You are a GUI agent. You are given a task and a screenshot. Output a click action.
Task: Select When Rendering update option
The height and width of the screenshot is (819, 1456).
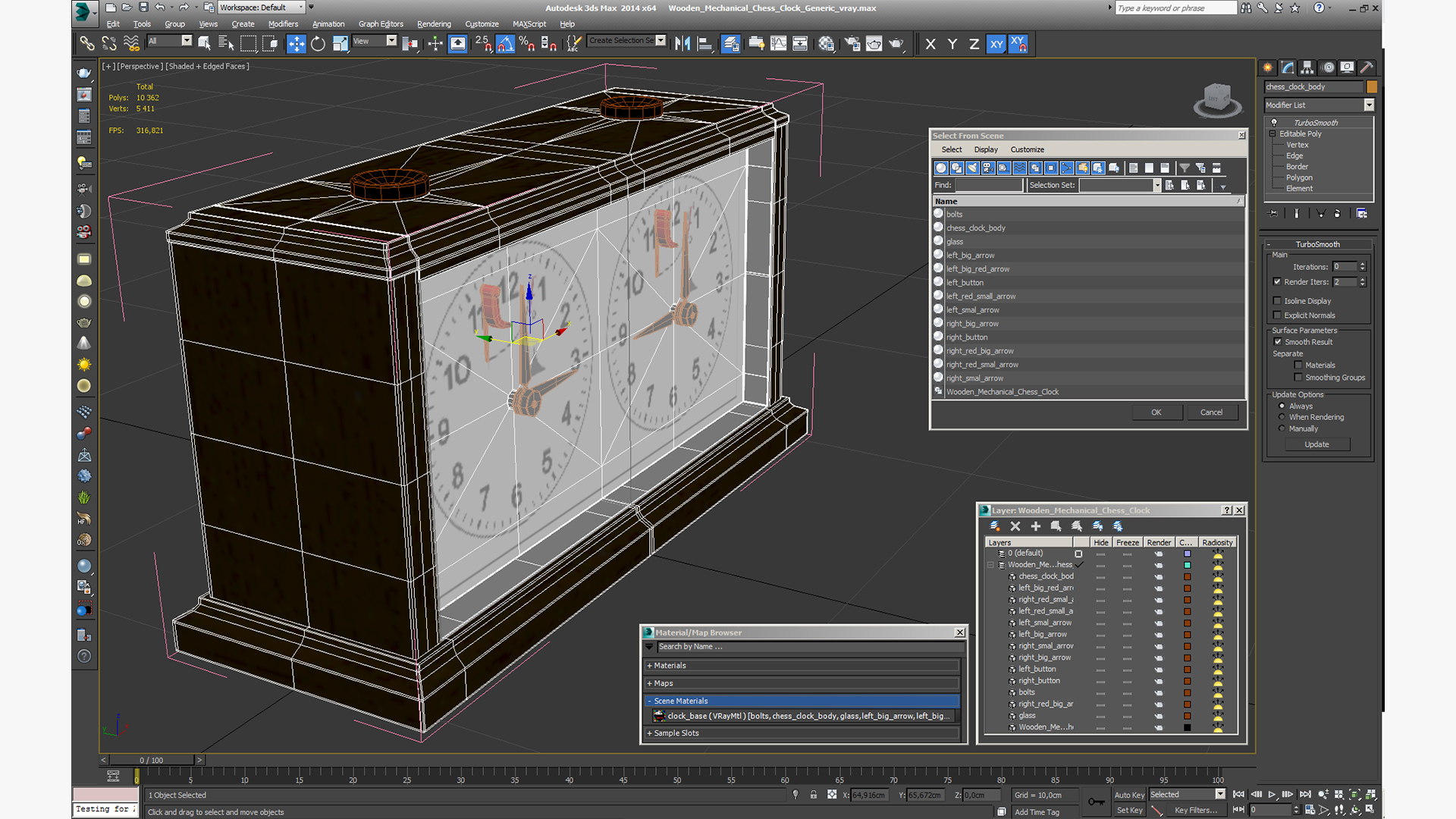pyautogui.click(x=1282, y=417)
